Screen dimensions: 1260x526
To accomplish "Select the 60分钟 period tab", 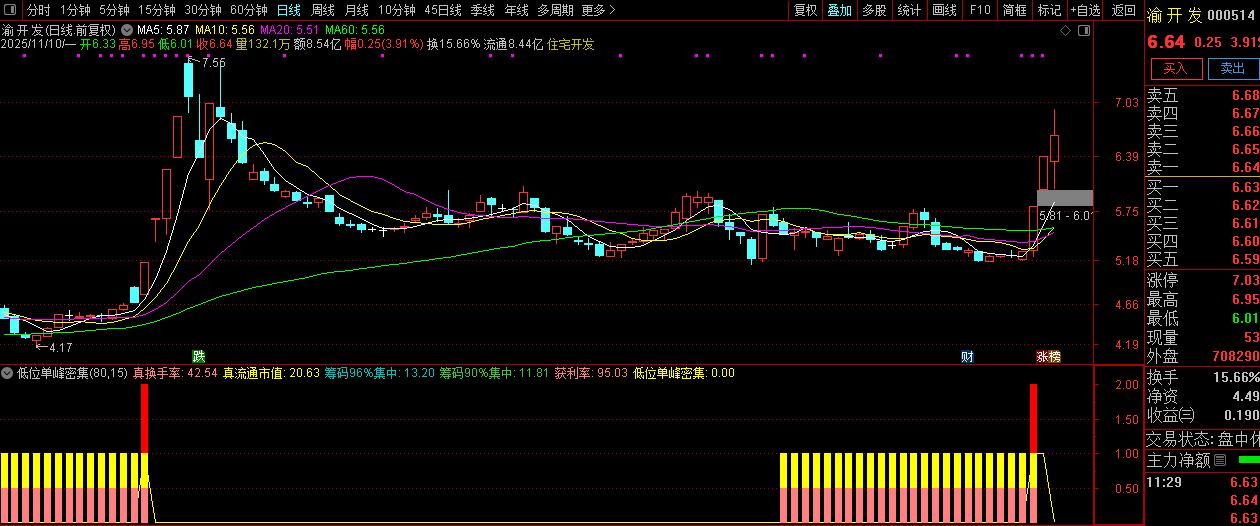I will pos(248,10).
